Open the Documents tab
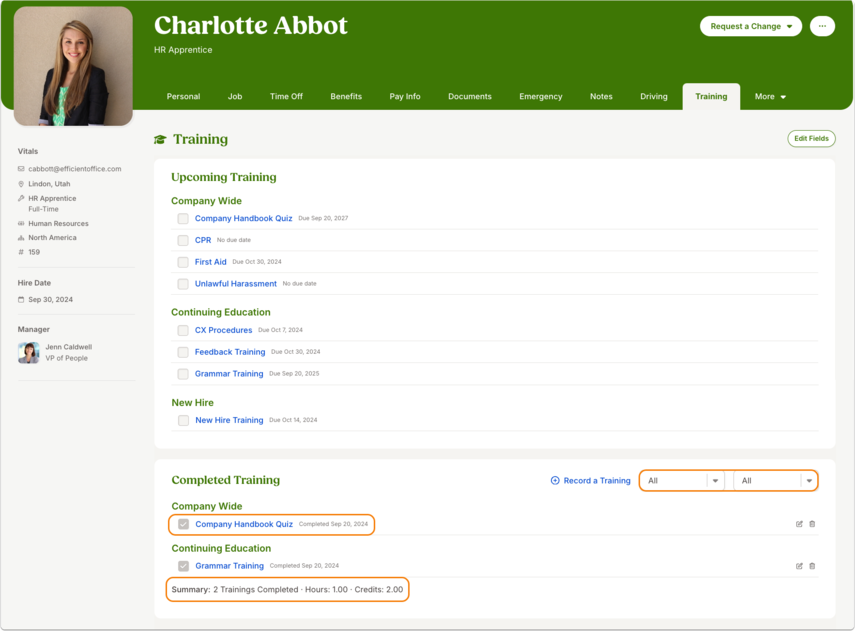 click(470, 97)
